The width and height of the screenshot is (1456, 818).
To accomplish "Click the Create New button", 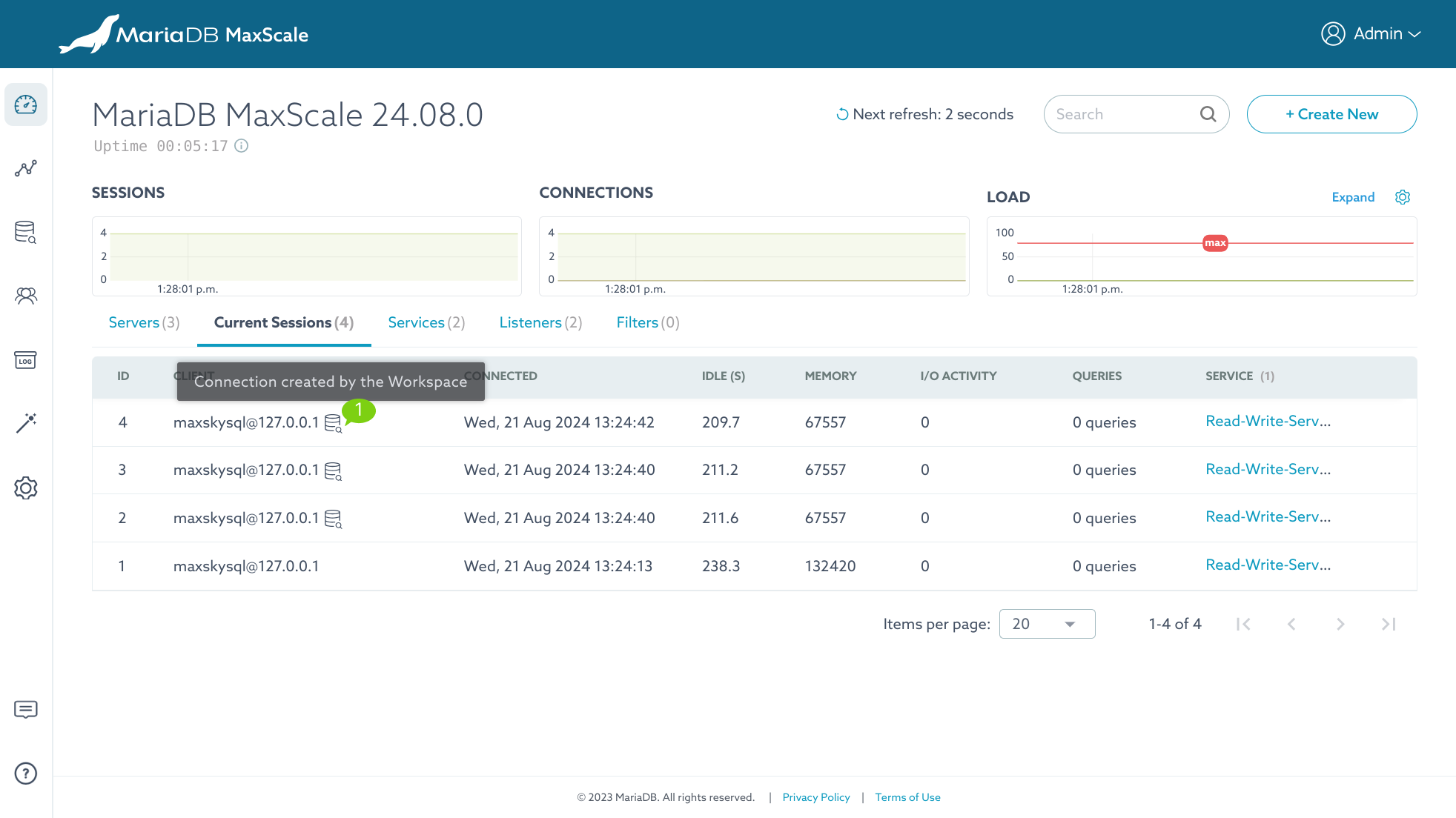I will click(x=1331, y=114).
